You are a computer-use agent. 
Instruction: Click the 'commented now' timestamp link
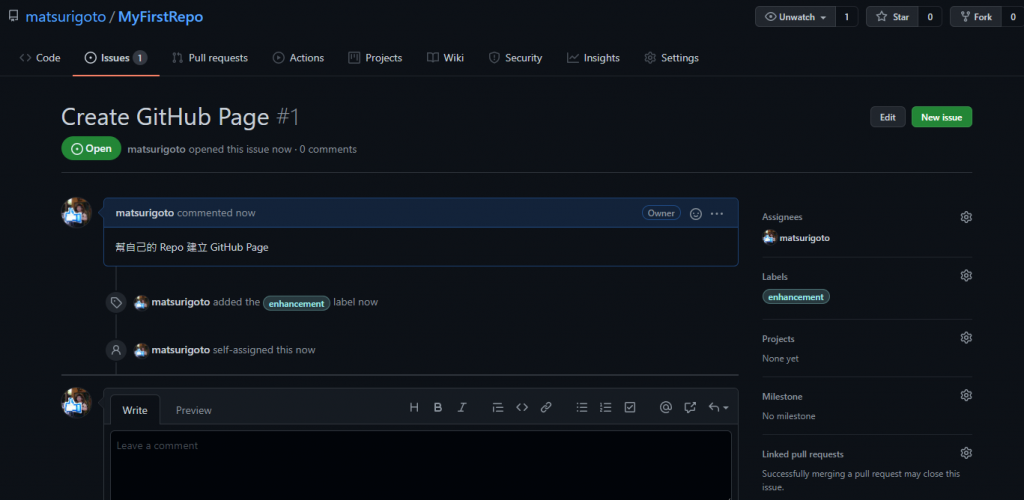click(x=216, y=213)
